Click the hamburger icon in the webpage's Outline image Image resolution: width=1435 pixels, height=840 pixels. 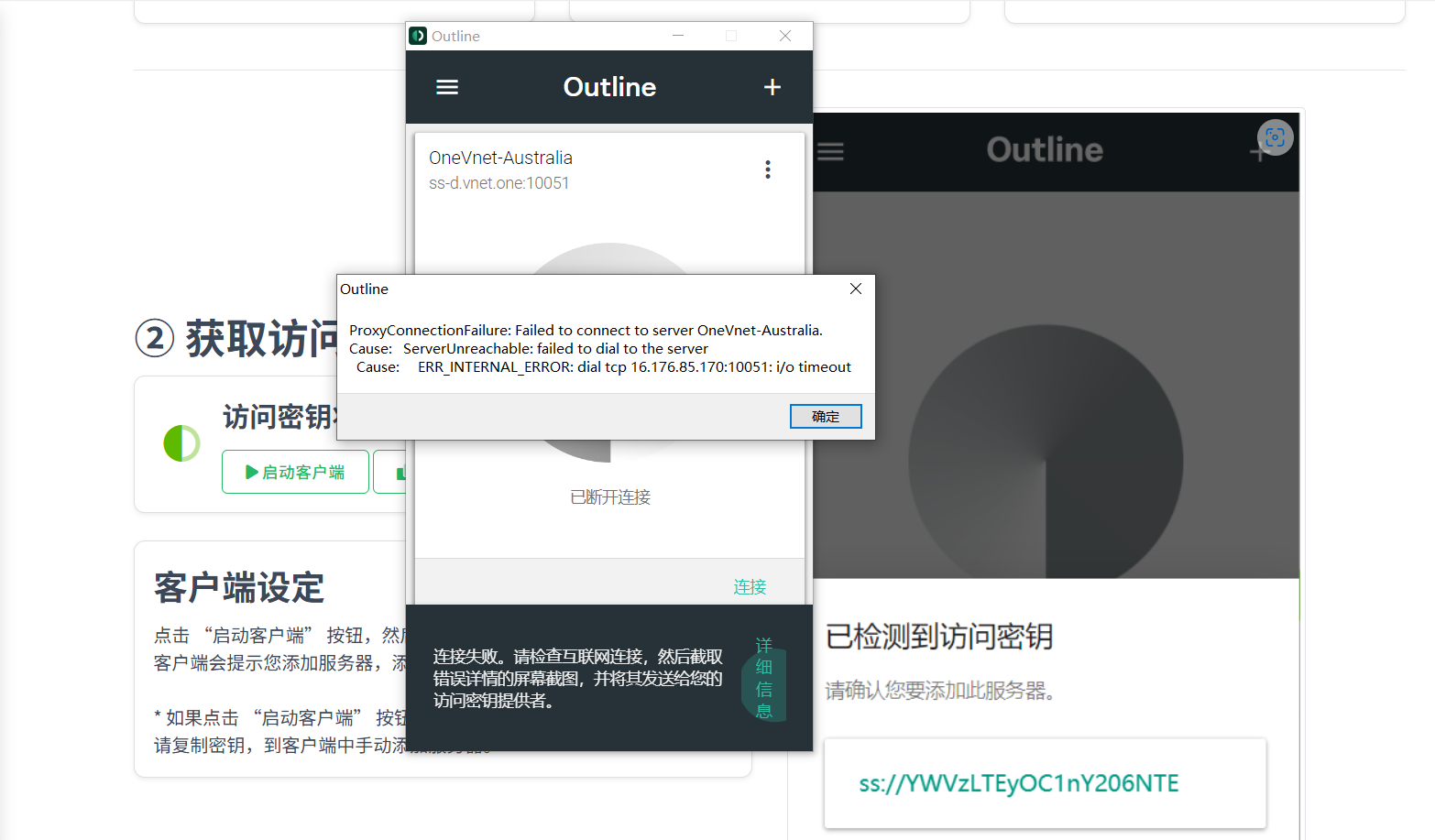(830, 151)
